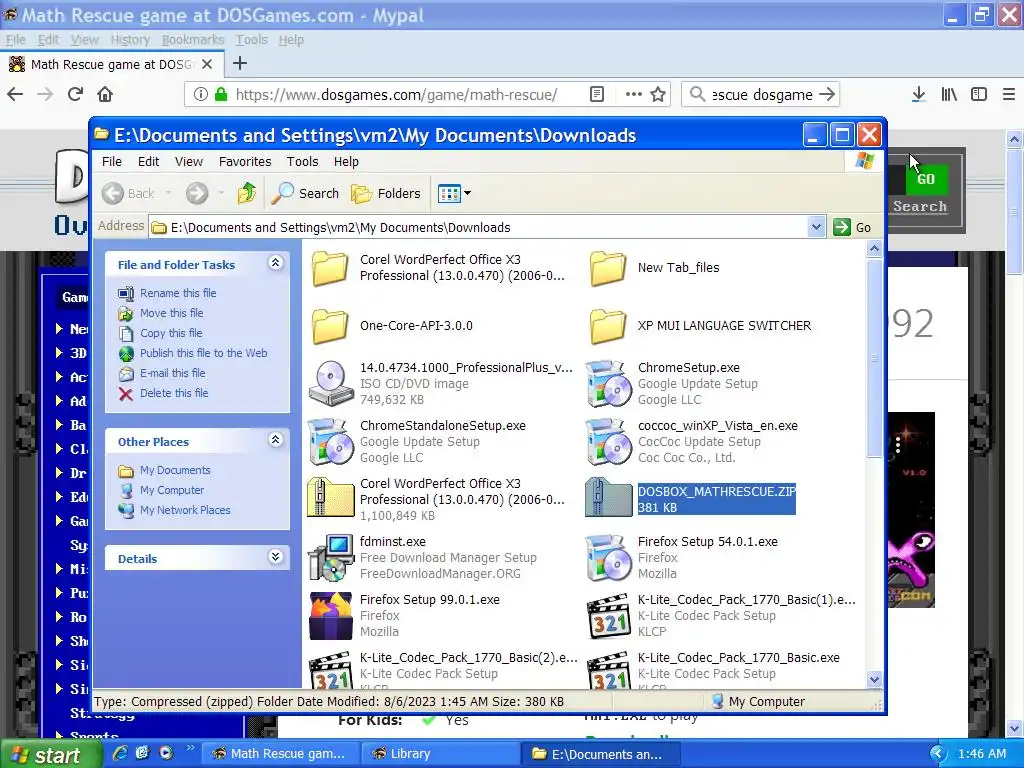This screenshot has width=1024, height=768.
Task: Bookmark this page with the star icon
Action: [x=658, y=94]
